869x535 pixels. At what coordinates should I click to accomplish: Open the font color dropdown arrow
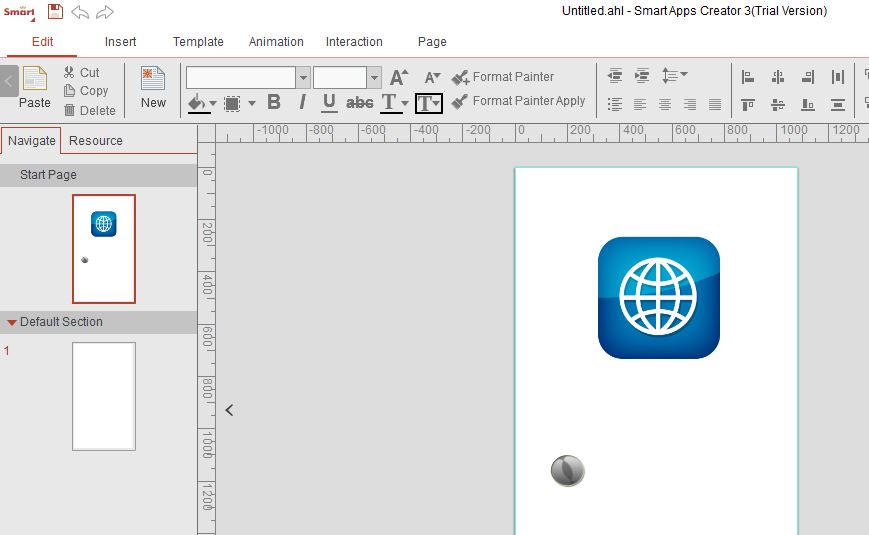[x=405, y=103]
